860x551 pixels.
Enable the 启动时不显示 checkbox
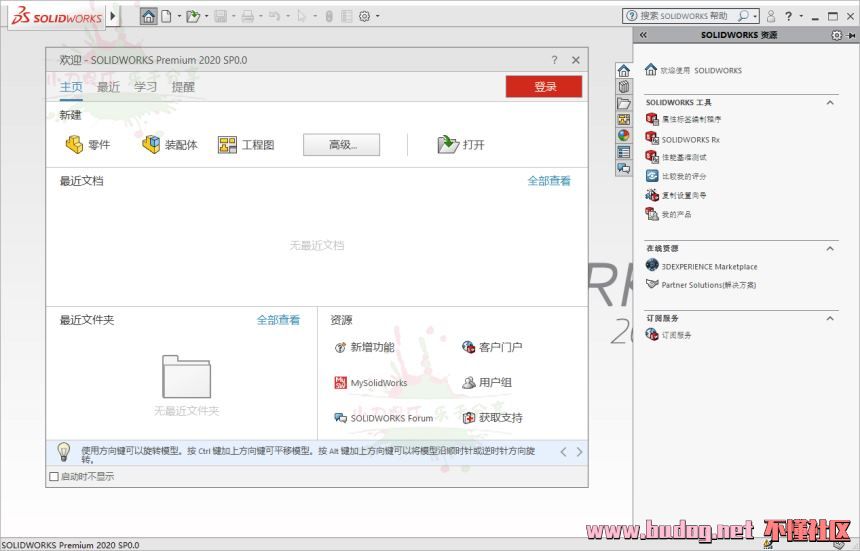(54, 477)
